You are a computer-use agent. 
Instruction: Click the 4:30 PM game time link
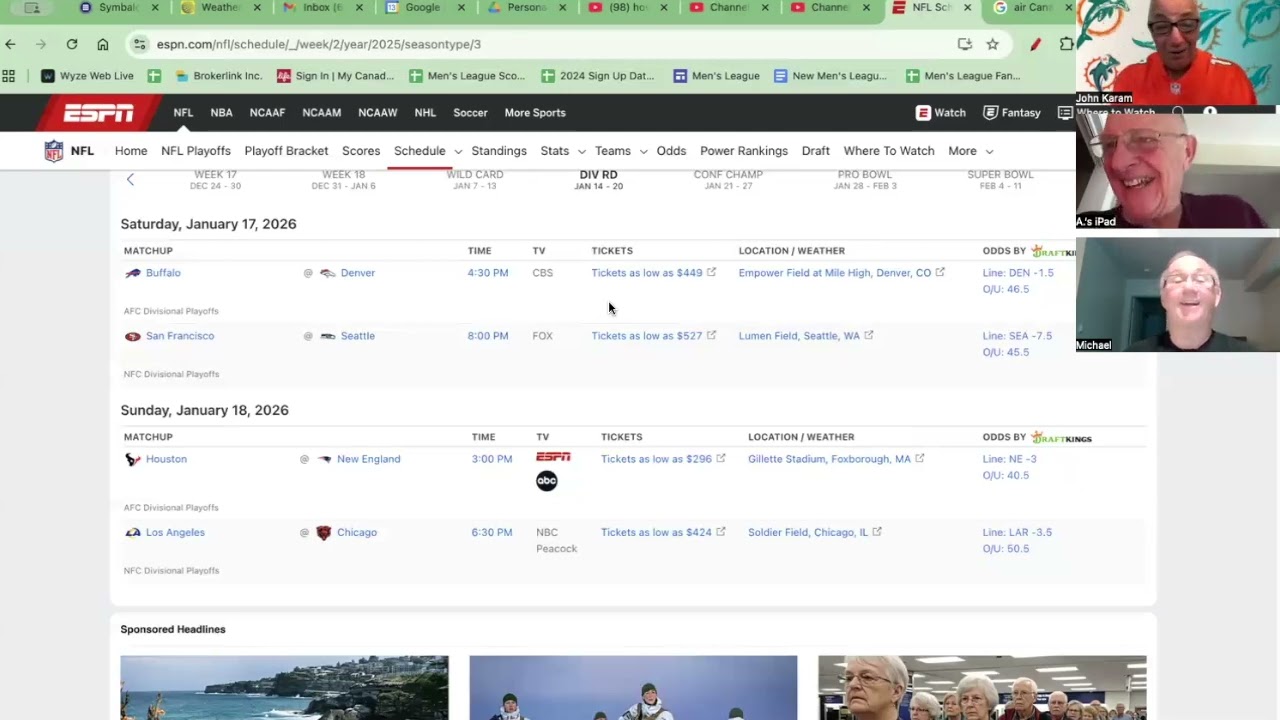488,273
